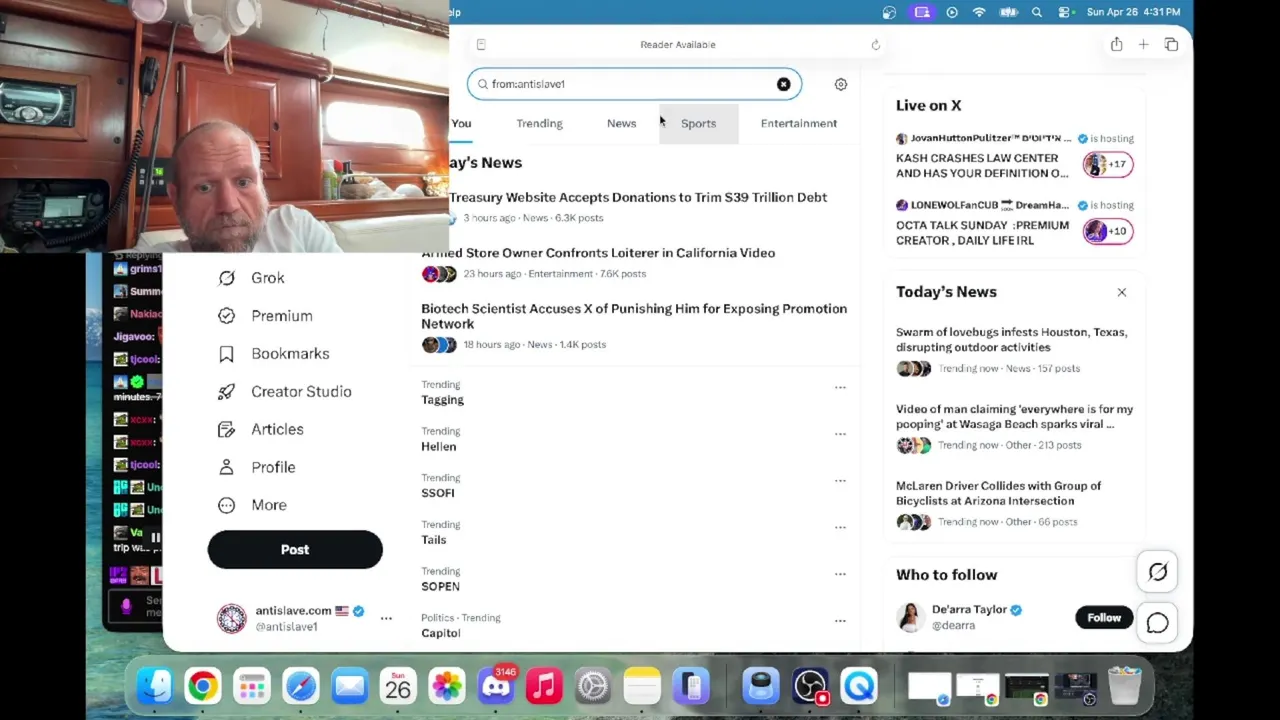Viewport: 1280px width, 720px height.
Task: Open Wi-Fi menu in menu bar
Action: click(x=979, y=12)
